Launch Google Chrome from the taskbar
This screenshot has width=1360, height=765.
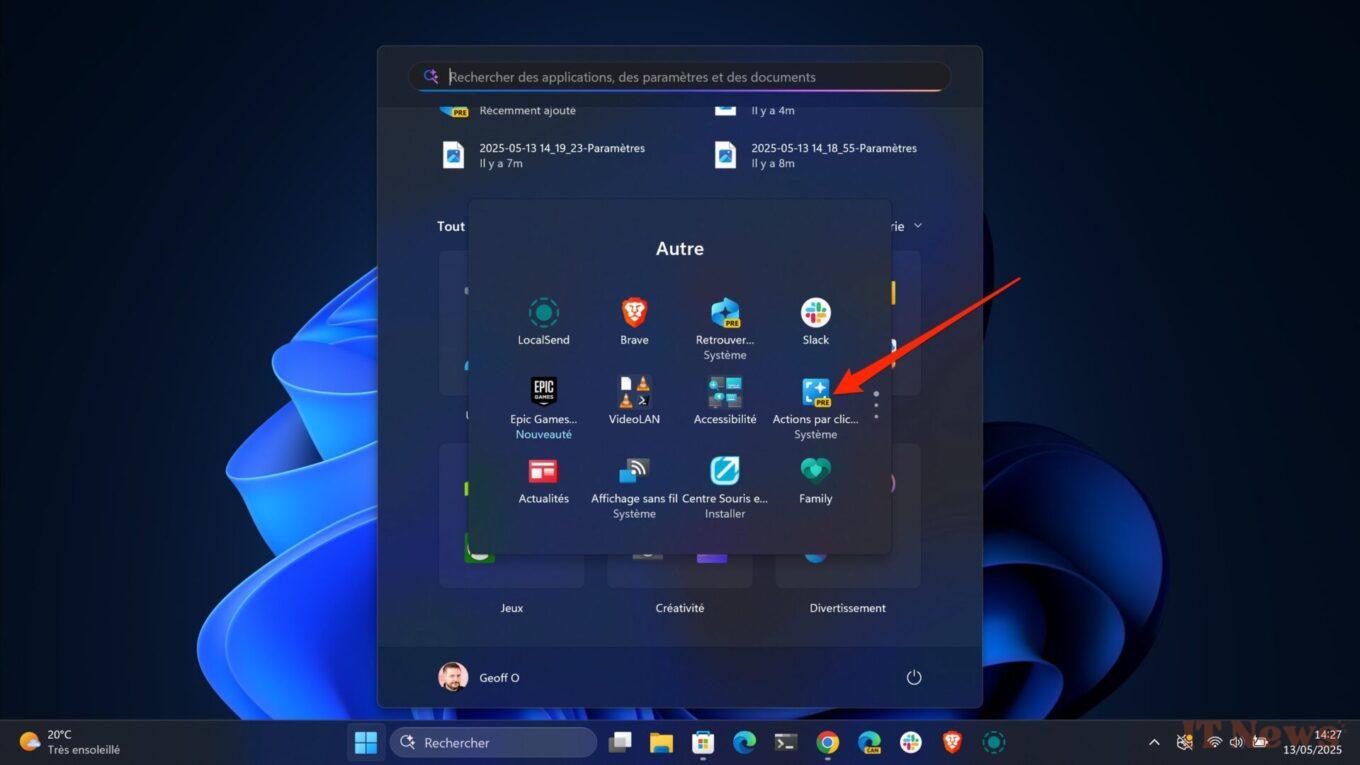(x=827, y=742)
